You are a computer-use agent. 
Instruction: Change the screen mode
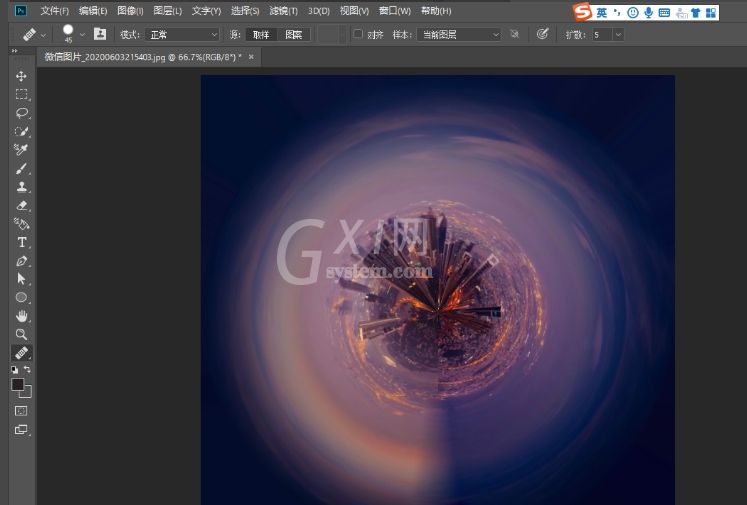[21, 429]
